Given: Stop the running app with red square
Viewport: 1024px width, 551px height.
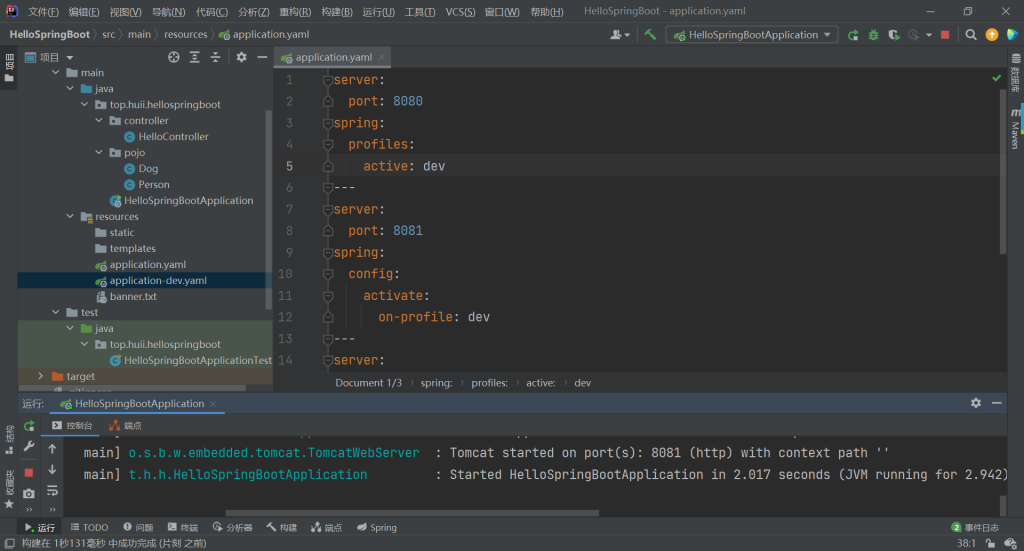Looking at the screenshot, I should pyautogui.click(x=945, y=35).
